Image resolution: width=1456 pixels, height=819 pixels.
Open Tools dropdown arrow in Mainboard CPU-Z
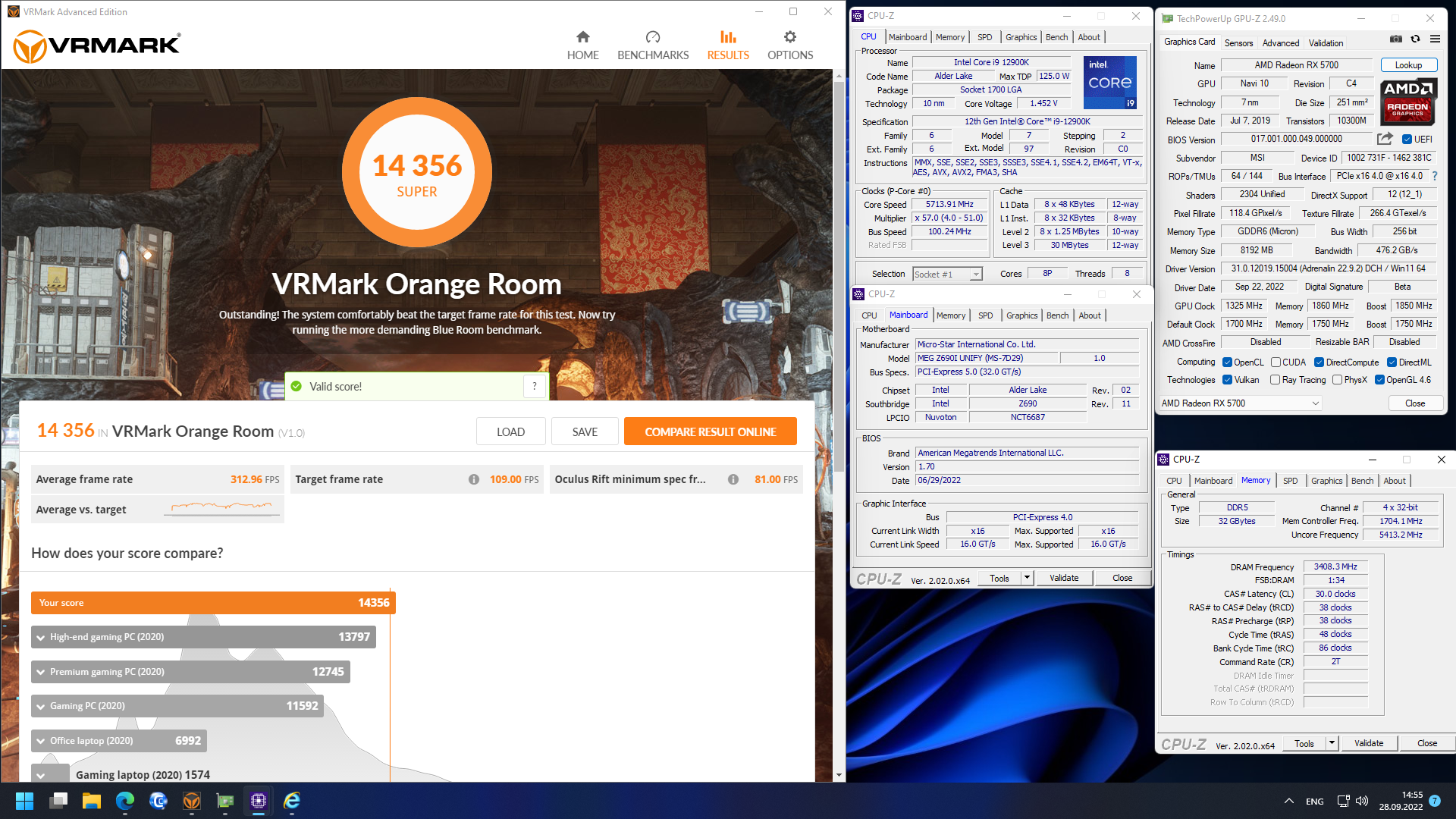point(1027,578)
